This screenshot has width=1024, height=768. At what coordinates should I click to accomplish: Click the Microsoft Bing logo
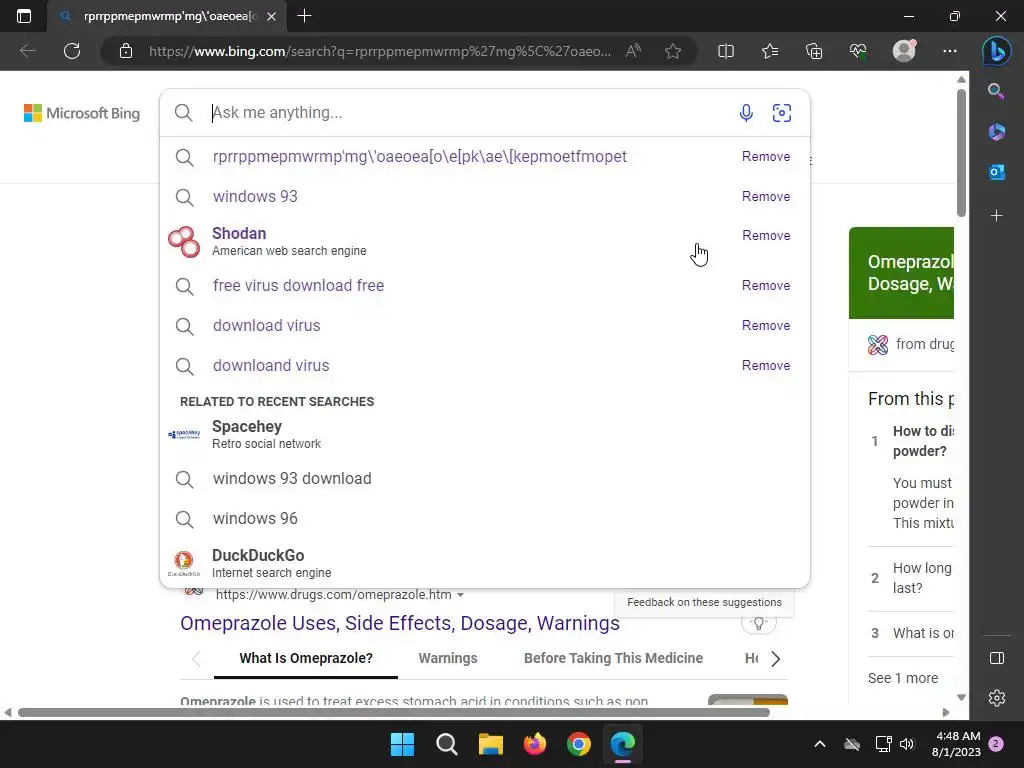(x=82, y=113)
